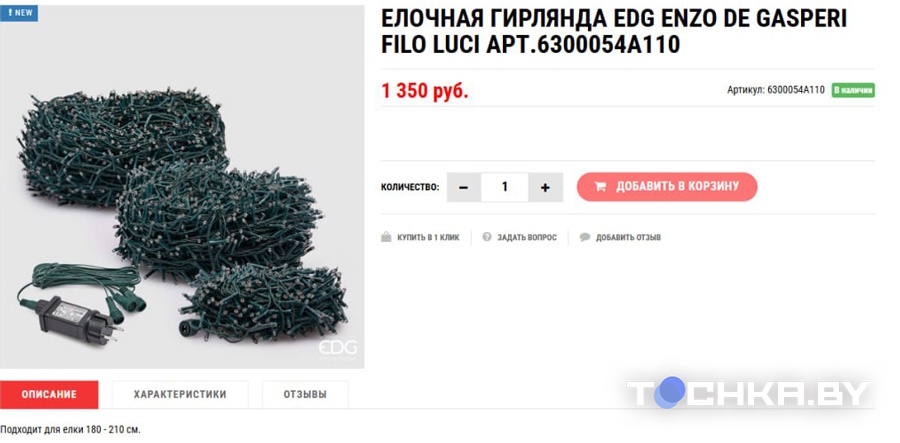The height and width of the screenshot is (443, 900).
Task: Open the garland product photo
Action: coord(182,187)
